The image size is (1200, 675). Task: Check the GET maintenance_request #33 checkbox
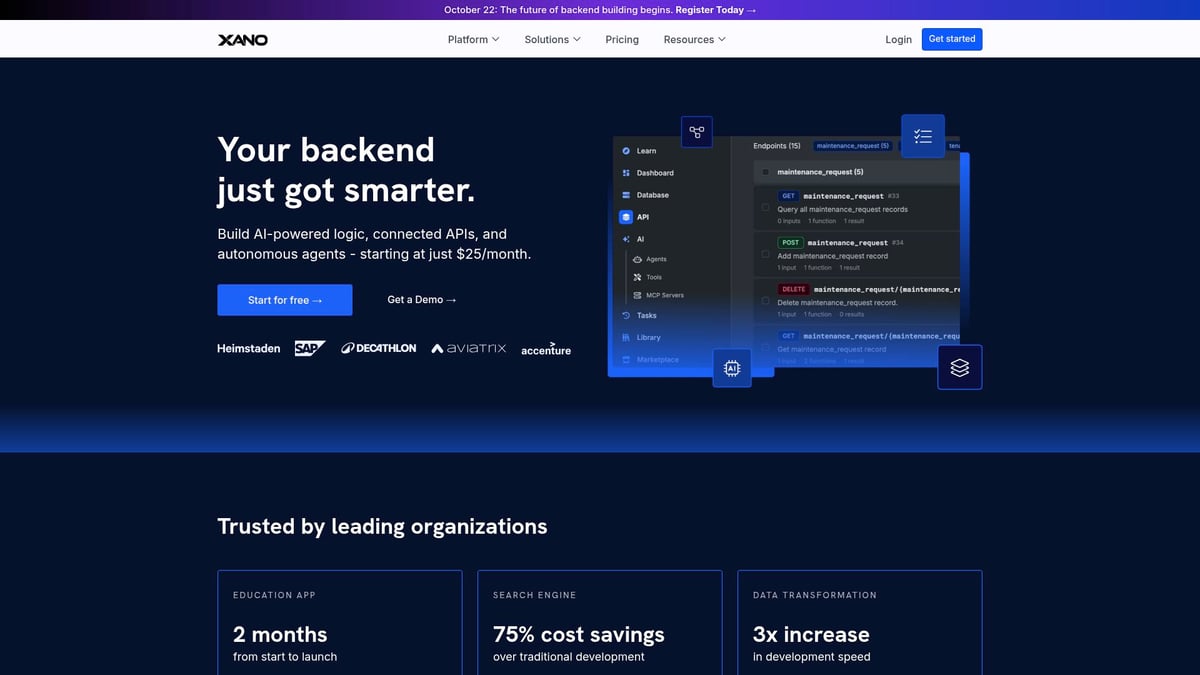[766, 208]
